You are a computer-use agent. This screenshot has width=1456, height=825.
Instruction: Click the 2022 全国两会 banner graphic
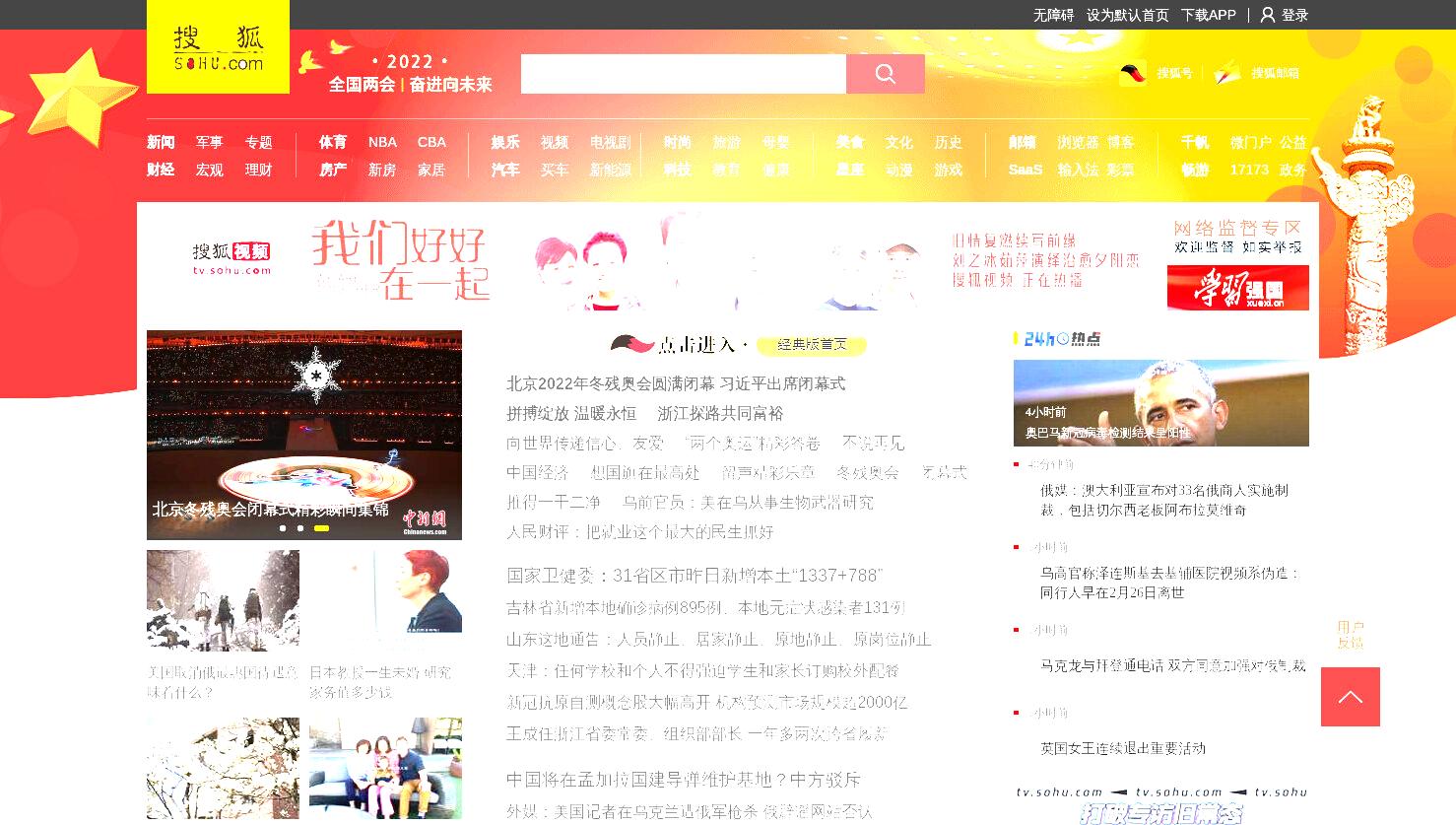pos(410,73)
